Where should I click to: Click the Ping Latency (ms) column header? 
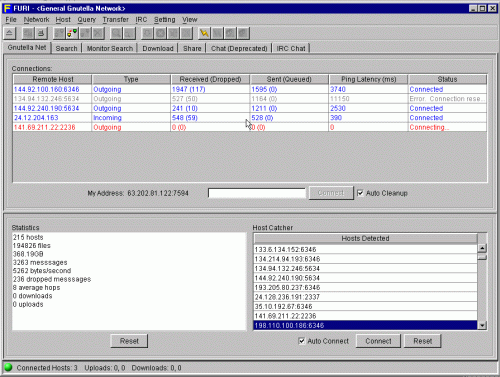point(368,79)
